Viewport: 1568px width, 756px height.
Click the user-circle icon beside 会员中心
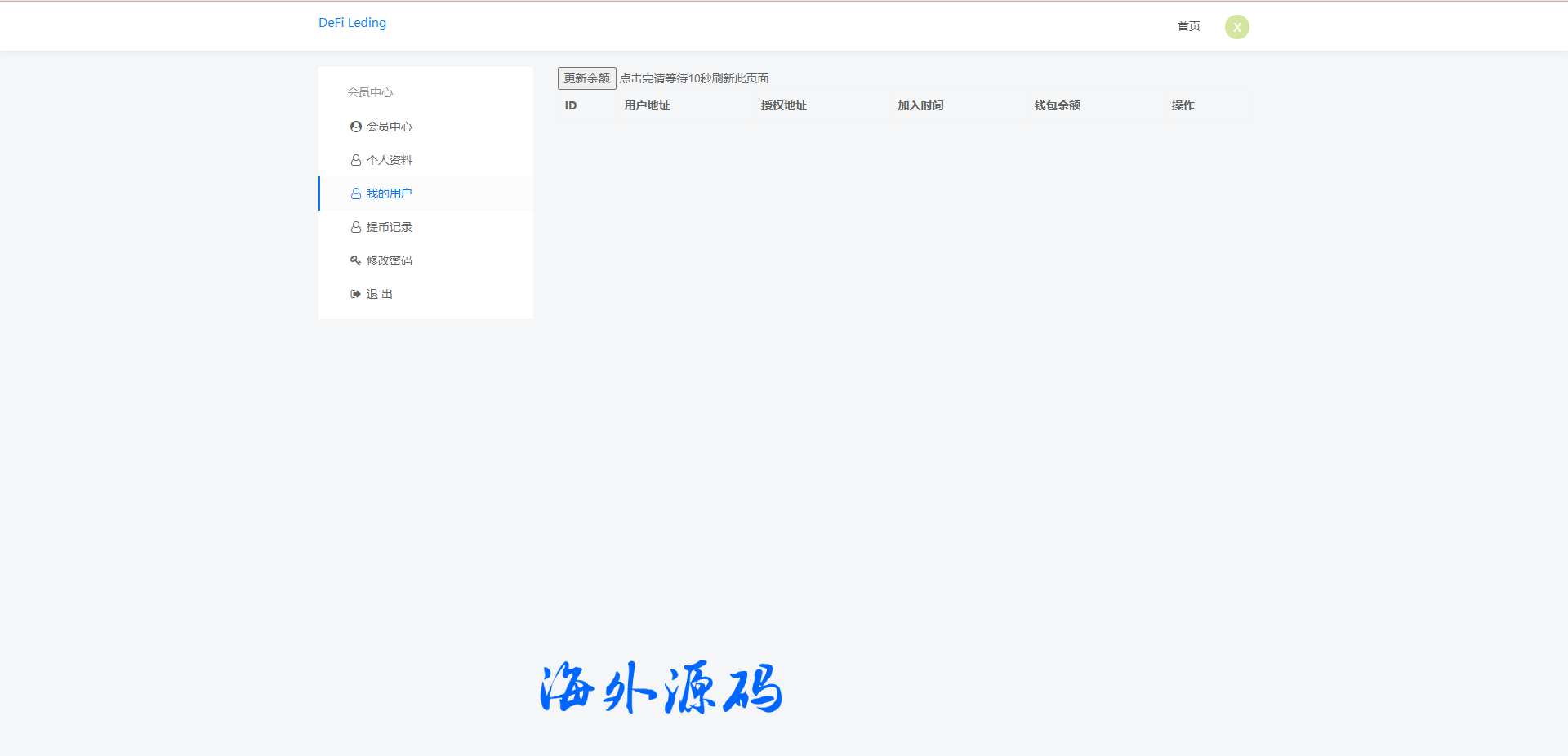click(x=355, y=127)
